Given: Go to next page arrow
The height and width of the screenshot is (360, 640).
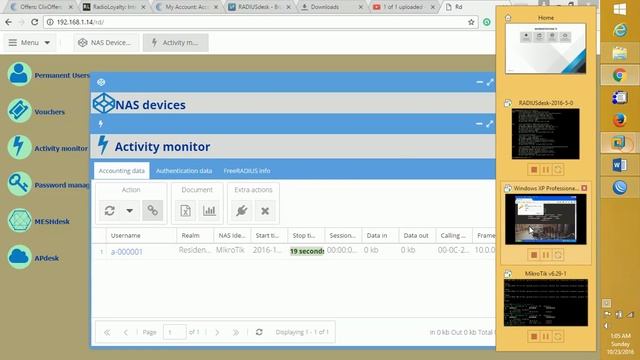Looking at the screenshot, I should point(217,332).
